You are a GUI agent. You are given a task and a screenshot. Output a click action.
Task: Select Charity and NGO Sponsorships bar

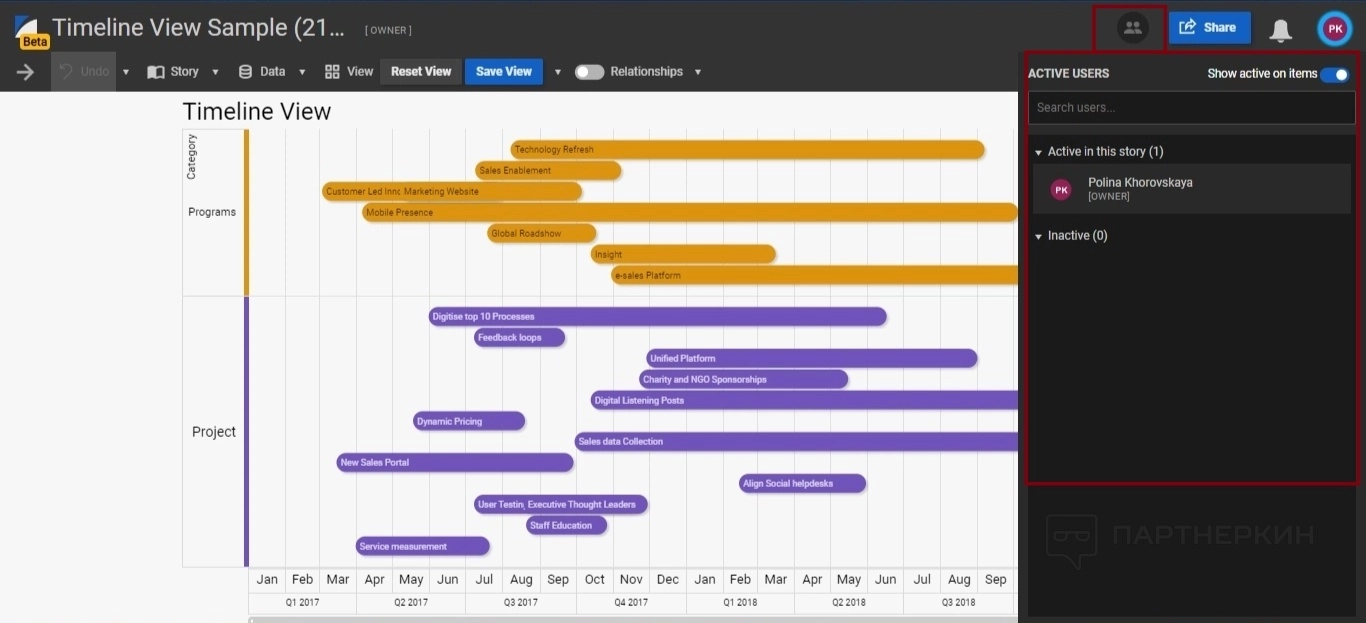coord(743,380)
